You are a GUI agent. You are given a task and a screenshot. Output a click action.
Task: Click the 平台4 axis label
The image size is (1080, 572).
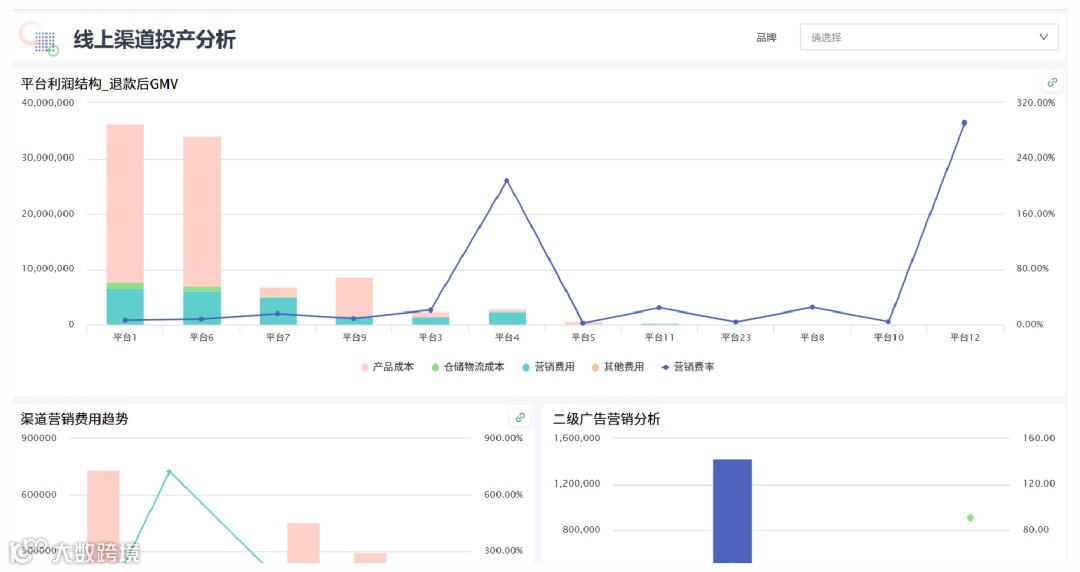507,337
